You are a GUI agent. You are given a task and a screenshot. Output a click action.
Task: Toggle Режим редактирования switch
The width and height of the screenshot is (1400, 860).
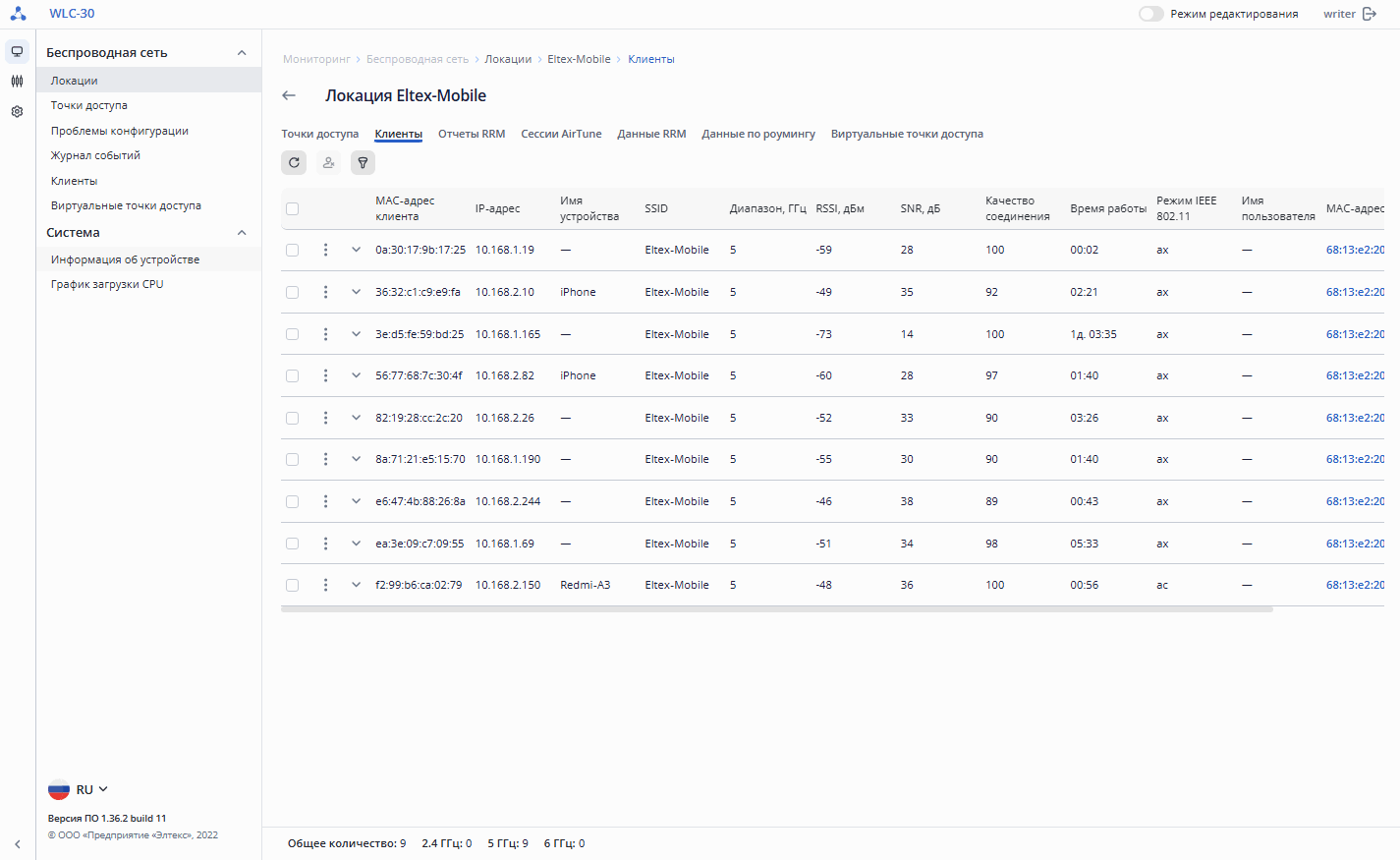pos(1151,14)
